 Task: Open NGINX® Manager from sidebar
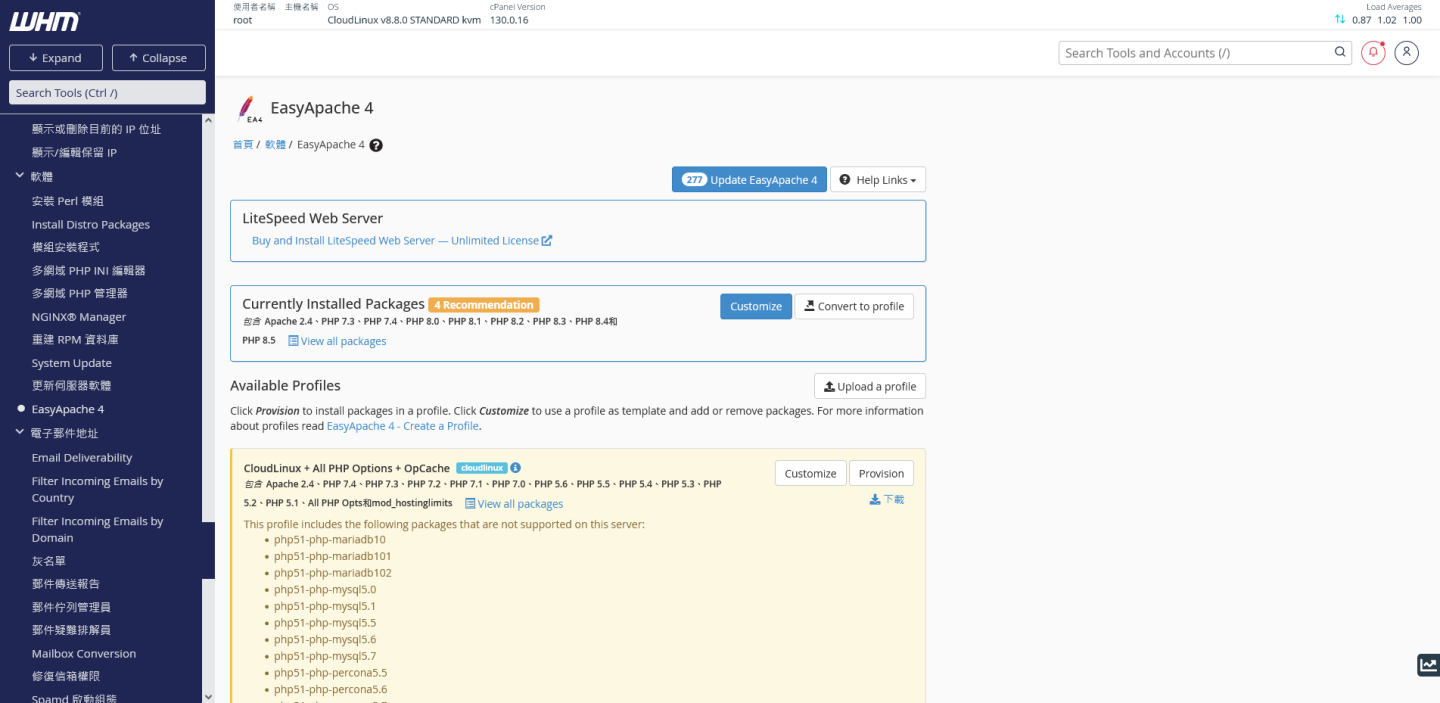[79, 317]
